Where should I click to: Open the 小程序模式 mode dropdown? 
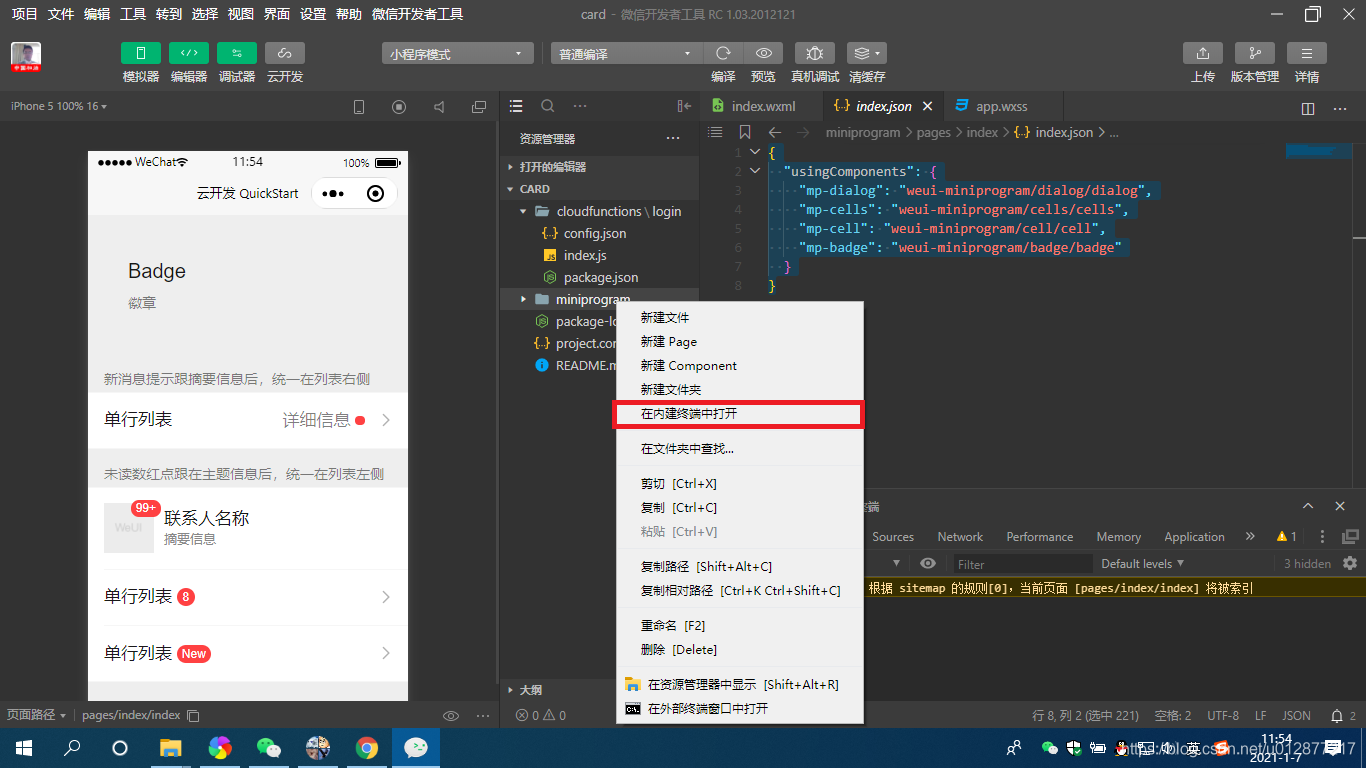point(458,54)
